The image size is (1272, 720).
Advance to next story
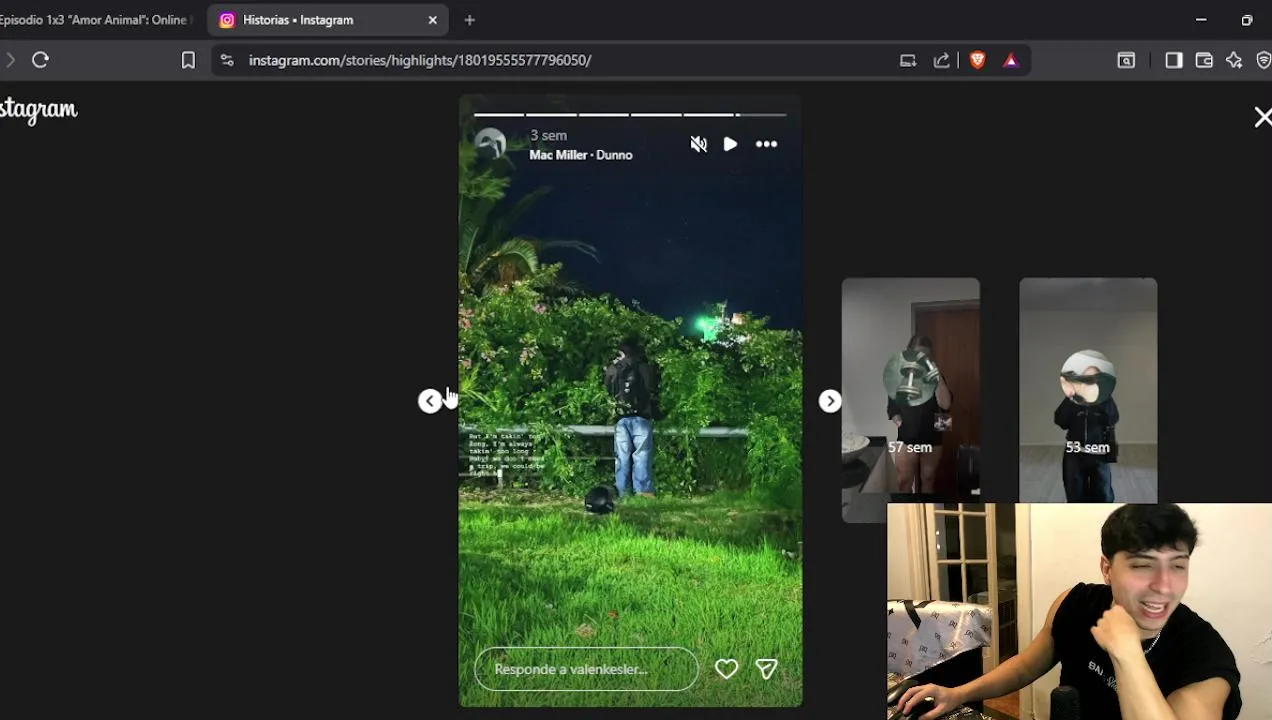pos(830,401)
